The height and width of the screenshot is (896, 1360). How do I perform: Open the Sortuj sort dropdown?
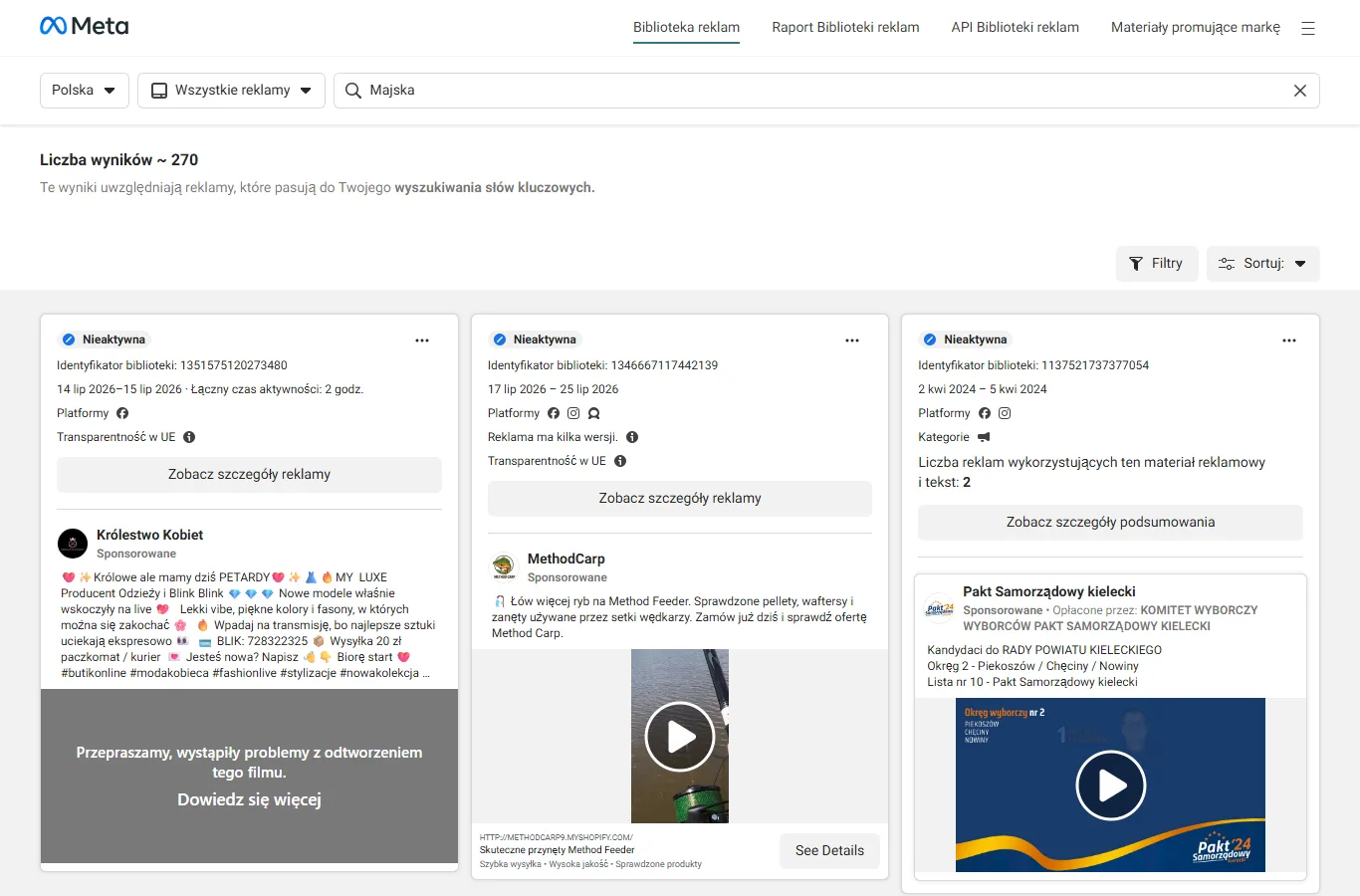[1263, 264]
